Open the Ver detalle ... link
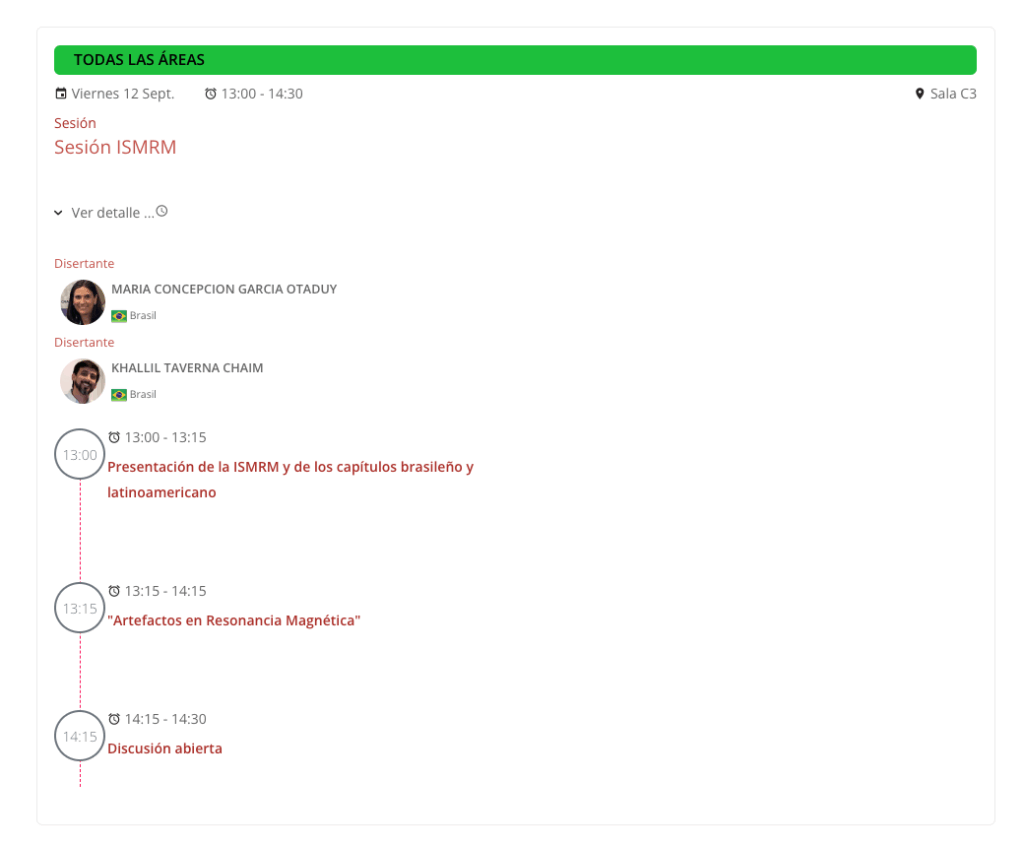Viewport: 1024px width, 845px height. pyautogui.click(x=113, y=213)
